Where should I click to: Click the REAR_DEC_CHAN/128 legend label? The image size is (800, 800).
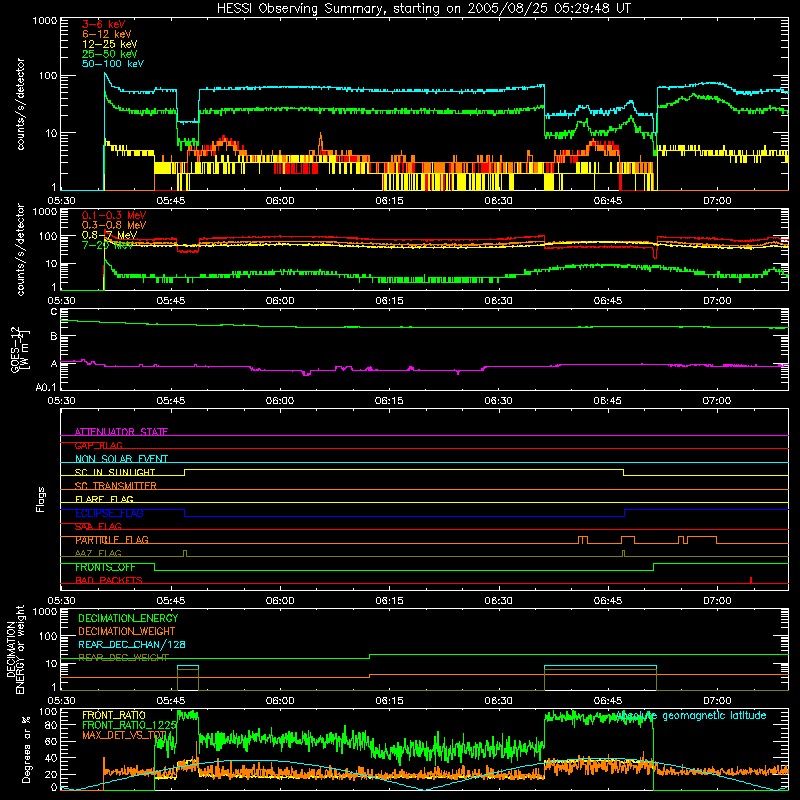pos(132,645)
